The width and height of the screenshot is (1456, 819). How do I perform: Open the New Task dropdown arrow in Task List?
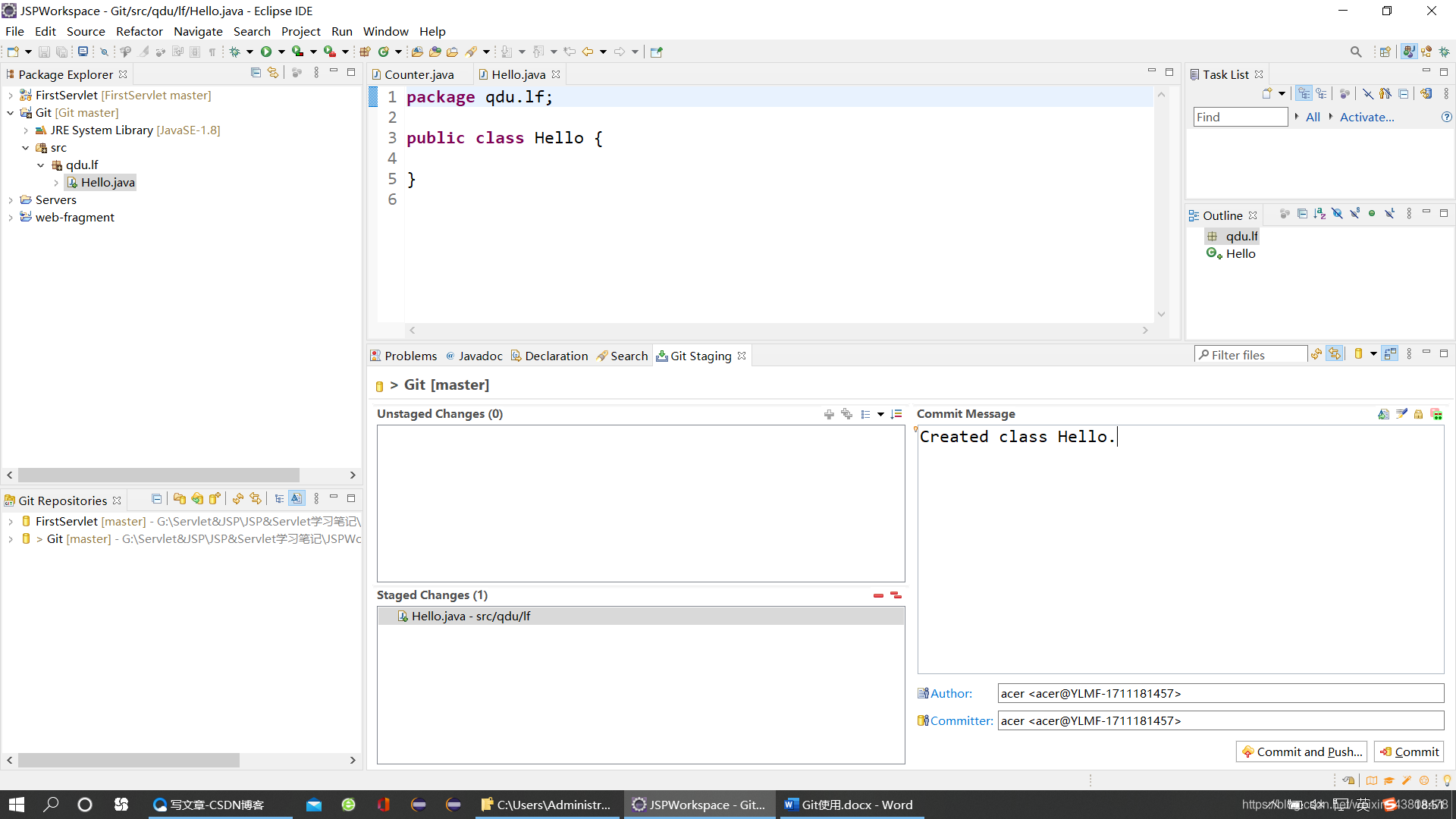pyautogui.click(x=1282, y=93)
